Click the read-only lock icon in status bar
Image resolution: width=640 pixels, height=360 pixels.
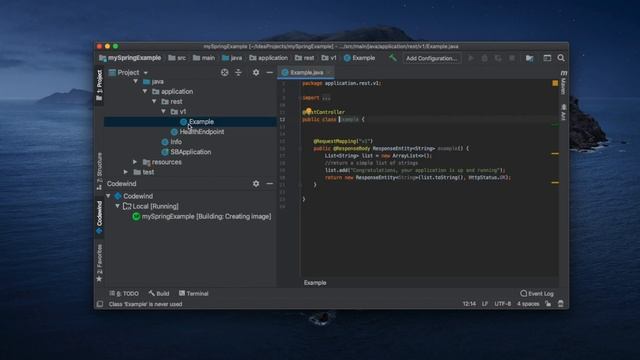548,304
